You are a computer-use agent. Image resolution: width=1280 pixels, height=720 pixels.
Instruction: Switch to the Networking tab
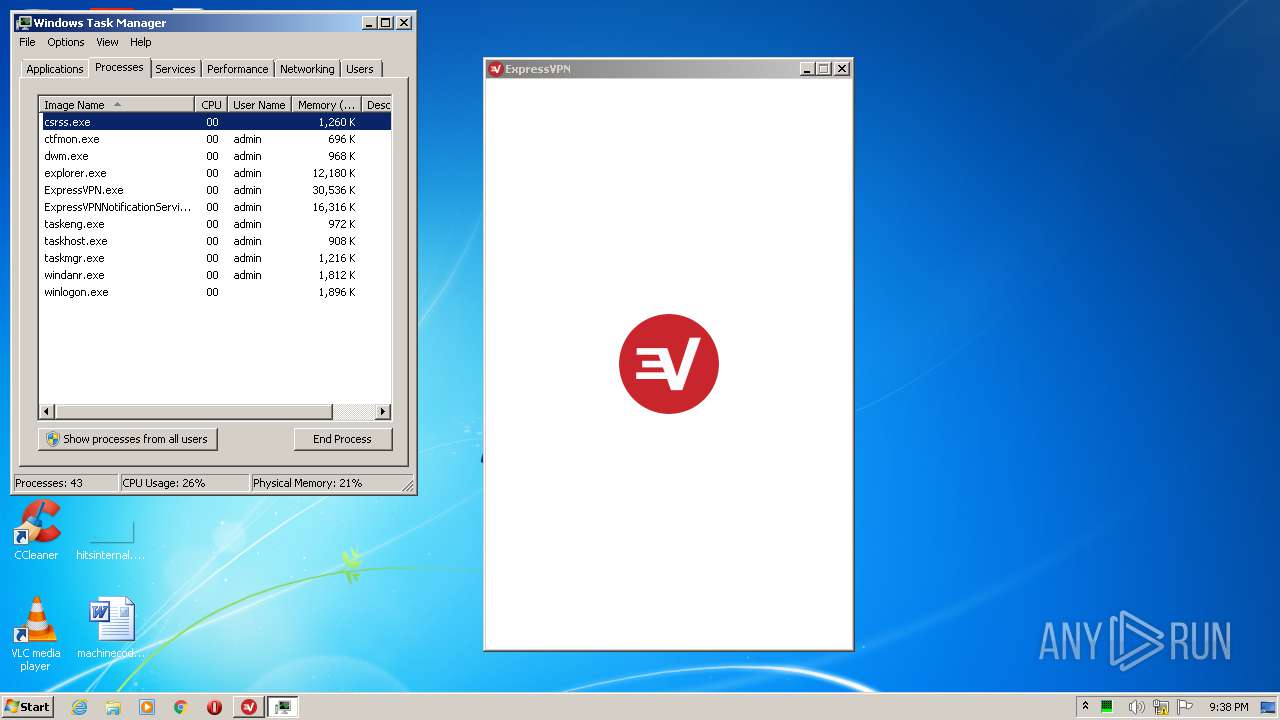(307, 69)
